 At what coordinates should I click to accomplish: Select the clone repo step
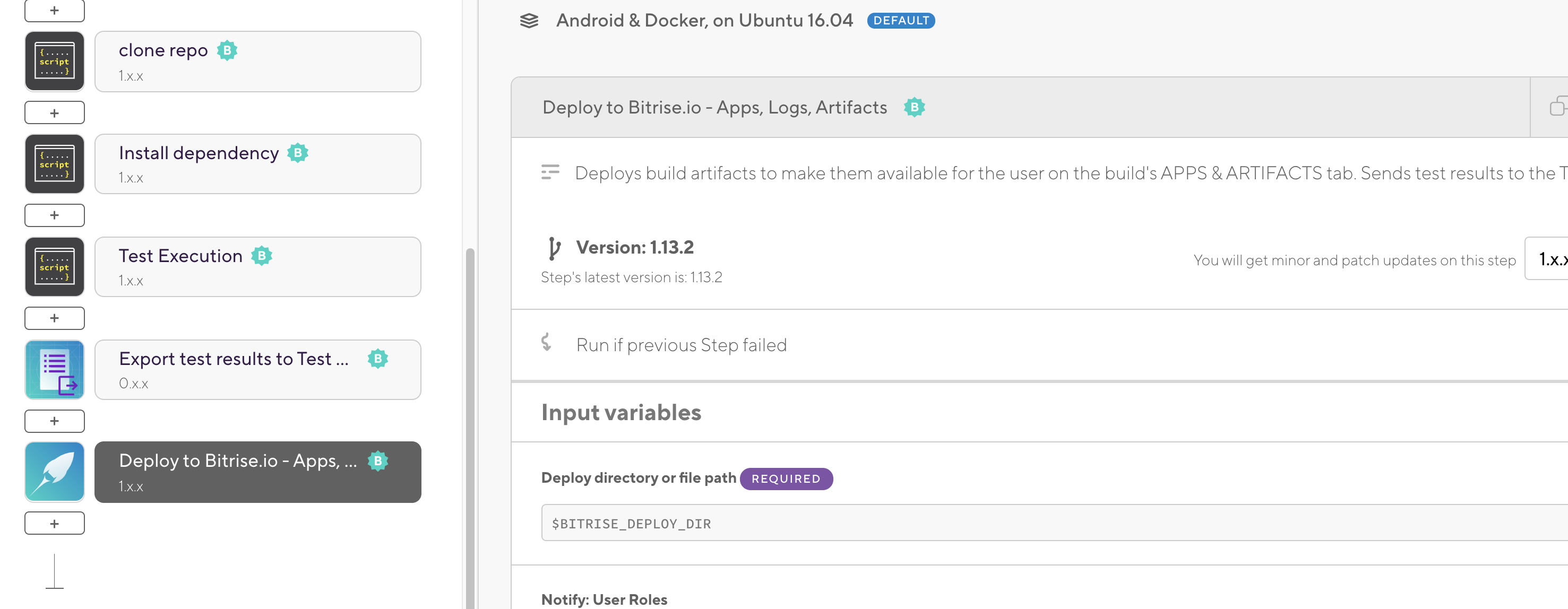pyautogui.click(x=257, y=62)
